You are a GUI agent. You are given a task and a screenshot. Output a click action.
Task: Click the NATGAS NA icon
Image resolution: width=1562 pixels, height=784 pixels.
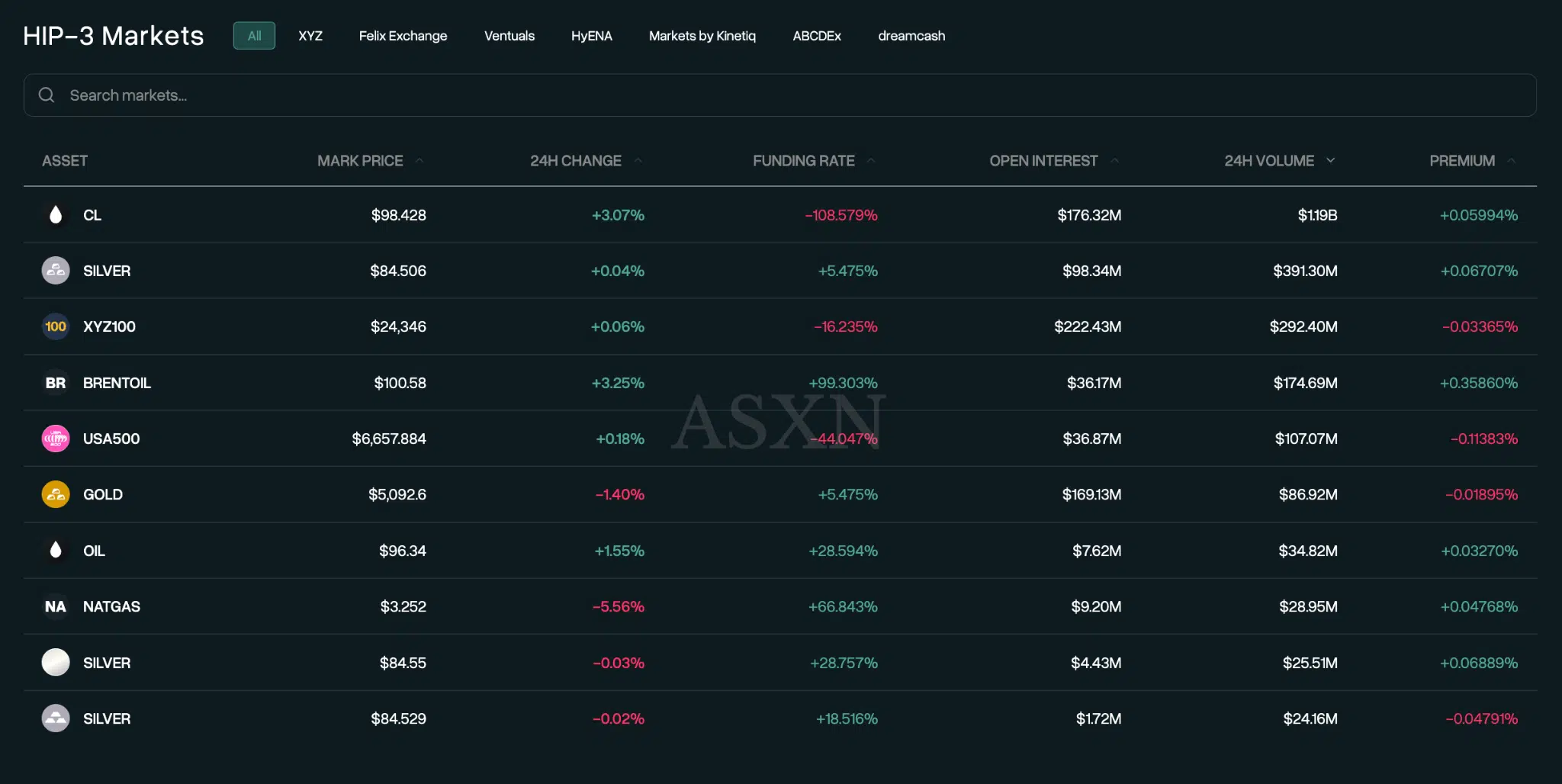tap(55, 606)
